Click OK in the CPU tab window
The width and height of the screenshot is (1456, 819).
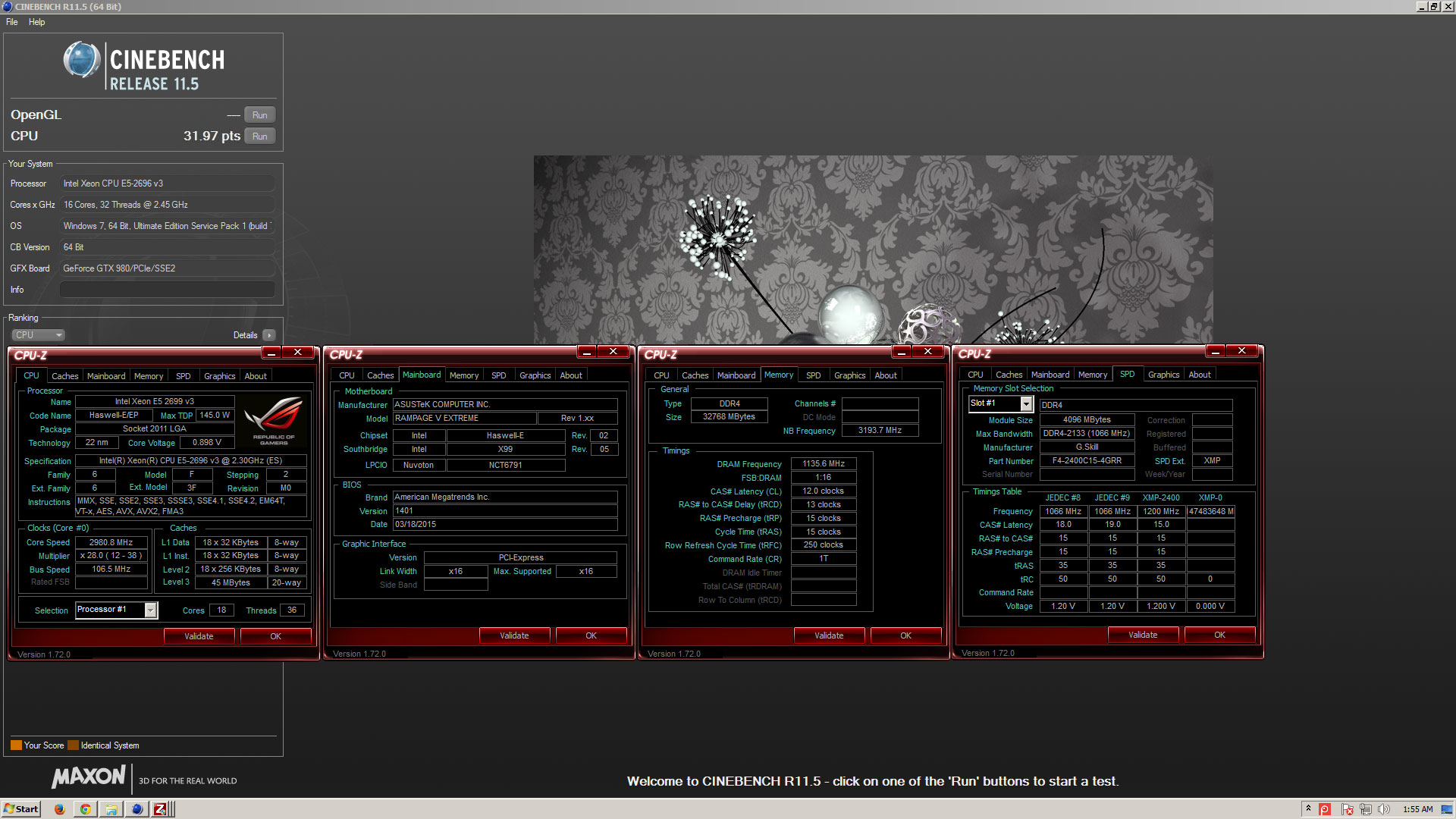275,636
